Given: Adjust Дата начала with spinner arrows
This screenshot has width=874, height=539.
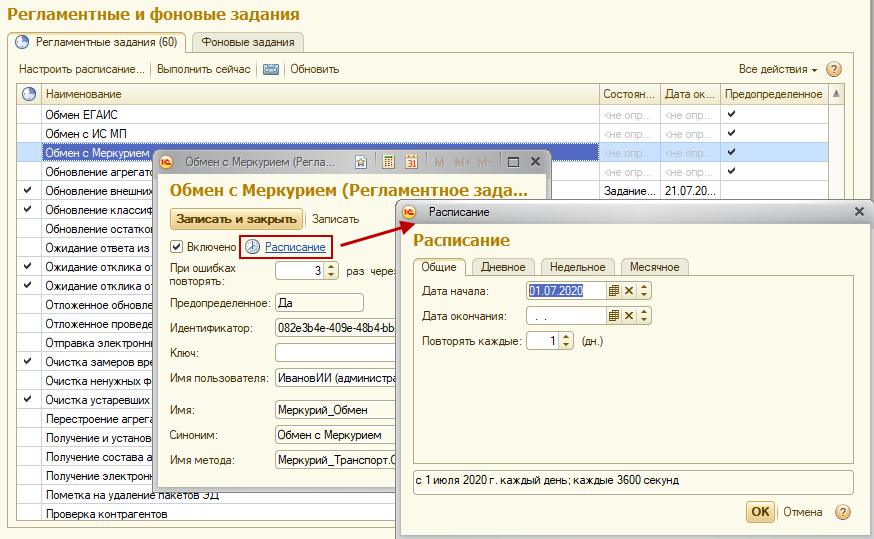Looking at the screenshot, I should pos(644,290).
